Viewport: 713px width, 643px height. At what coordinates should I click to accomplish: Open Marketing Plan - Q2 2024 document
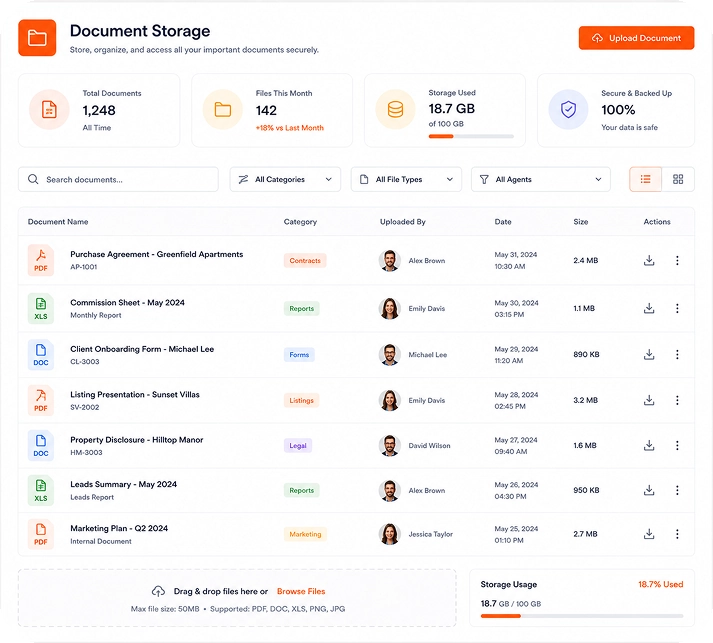coord(119,528)
